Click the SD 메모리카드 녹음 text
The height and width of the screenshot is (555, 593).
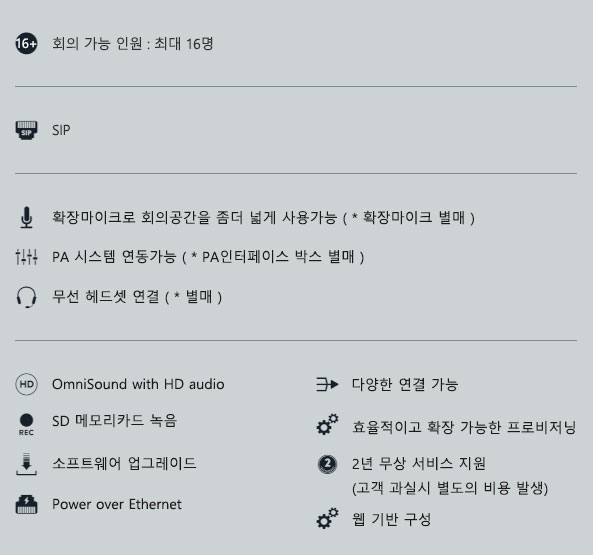114,421
